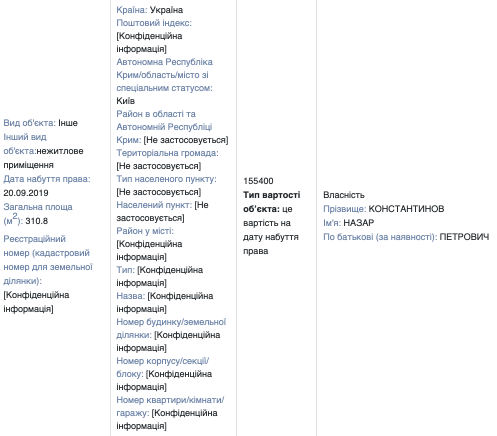The width and height of the screenshot is (497, 436).
Task: Click the object value 155400
Action: pyautogui.click(x=258, y=181)
